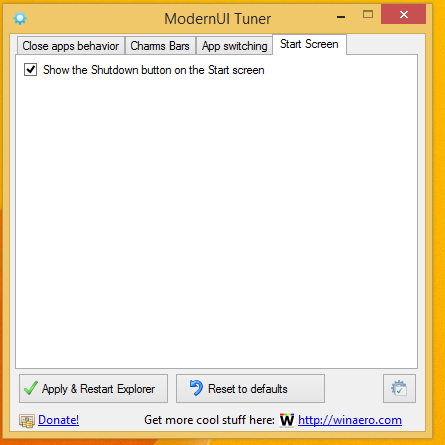Click the donate coins icon
The image size is (445, 445).
[27, 421]
